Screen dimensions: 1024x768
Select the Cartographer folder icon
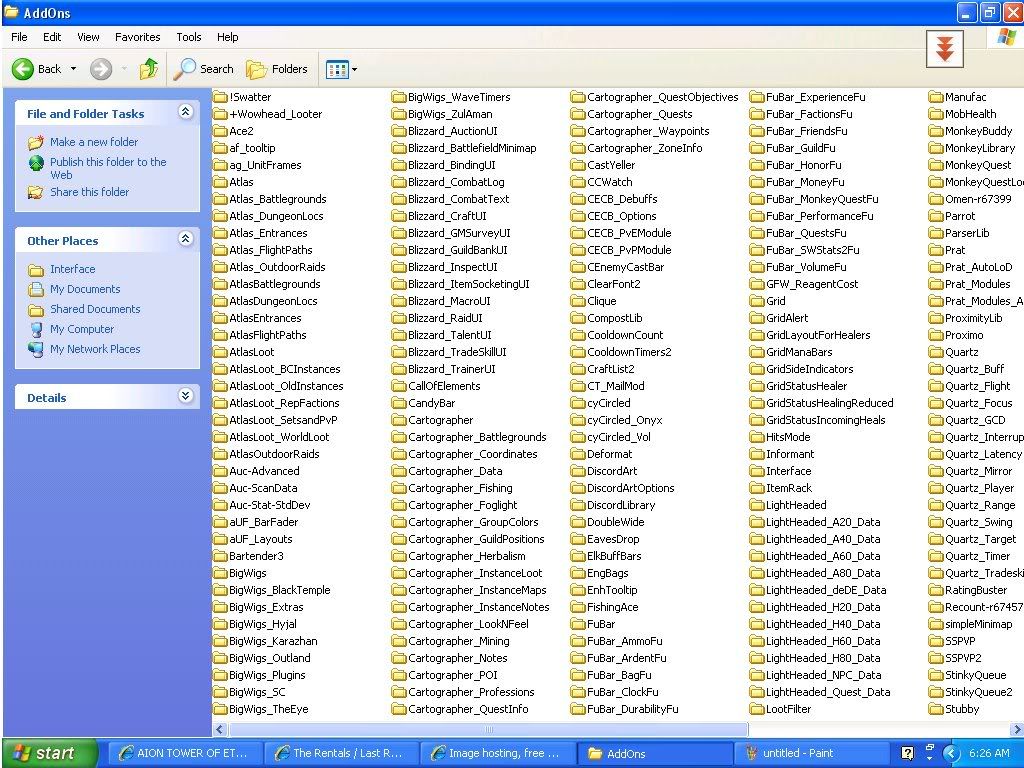tap(399, 421)
